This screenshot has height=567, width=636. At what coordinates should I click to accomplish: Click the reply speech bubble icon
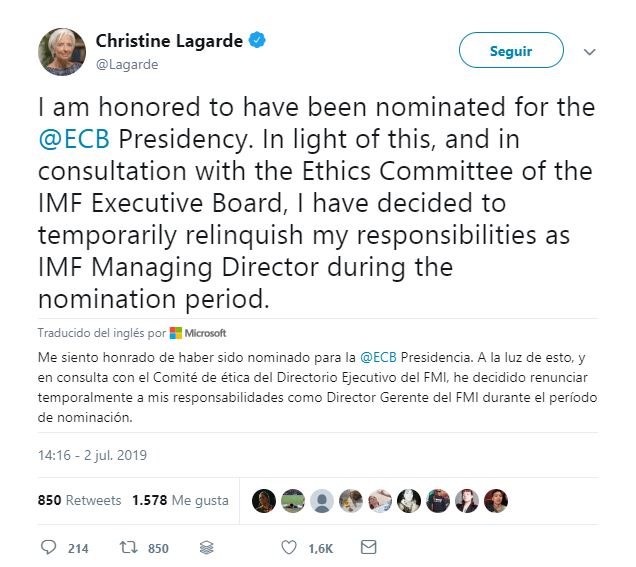pos(49,547)
